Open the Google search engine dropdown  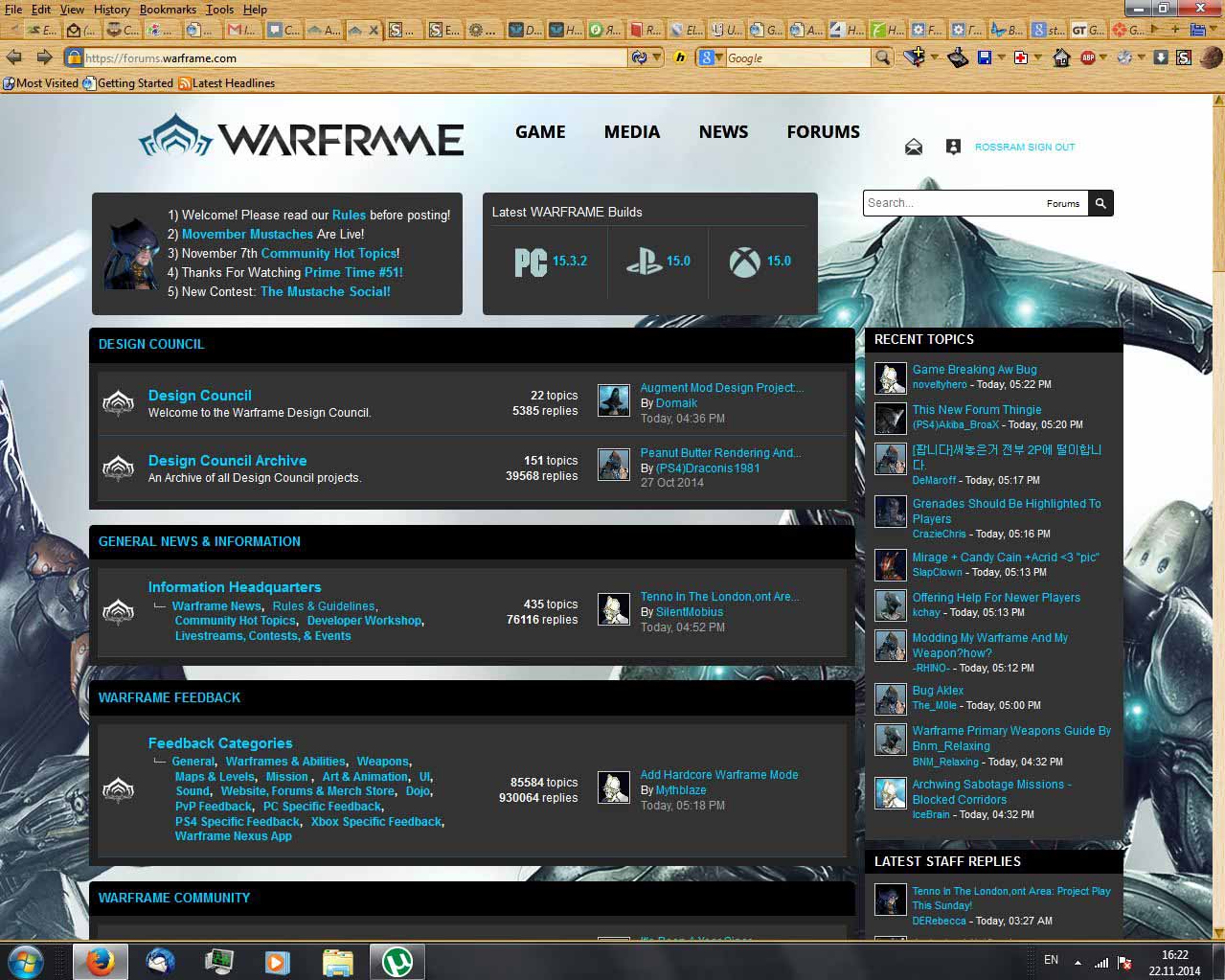710,57
